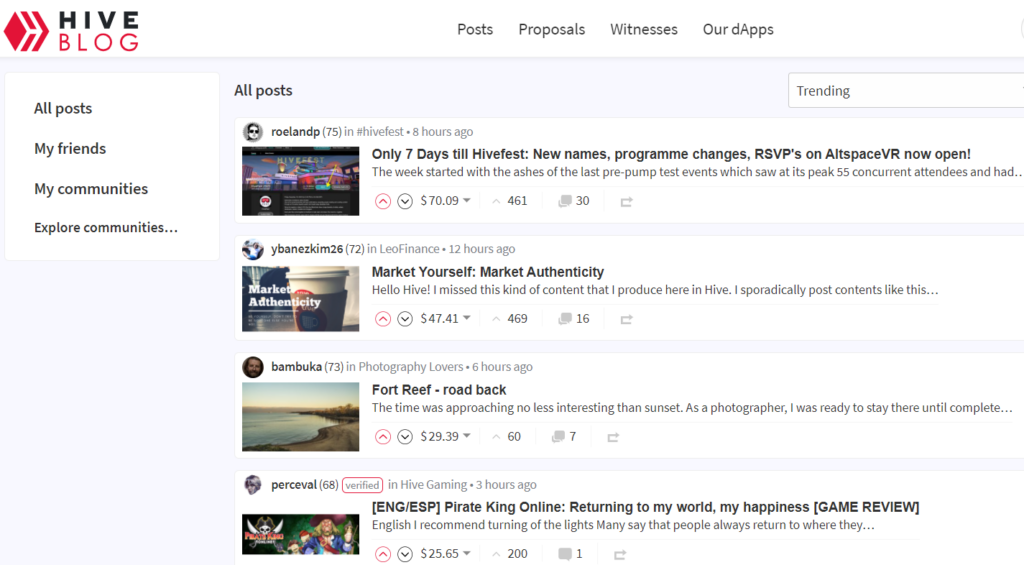Open the Hivefest post excerpt text
The height and width of the screenshot is (565, 1024).
point(696,172)
